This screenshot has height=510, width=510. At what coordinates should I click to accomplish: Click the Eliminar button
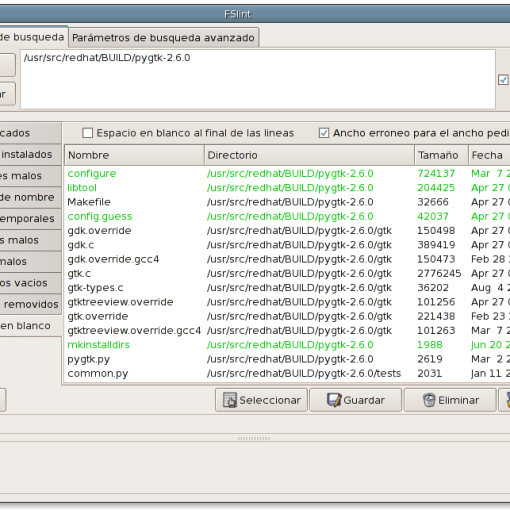click(x=450, y=400)
